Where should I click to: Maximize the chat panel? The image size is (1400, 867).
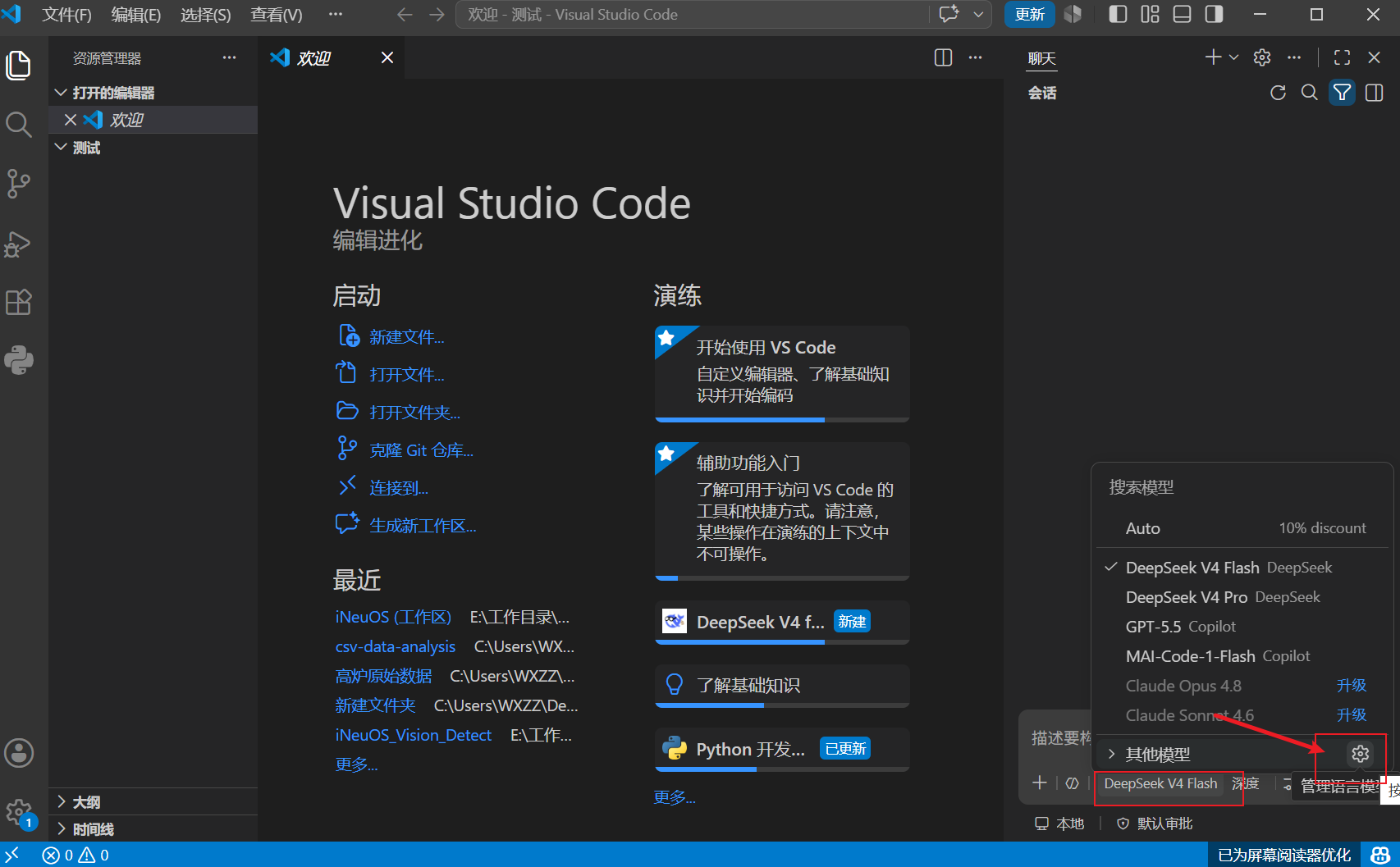[x=1343, y=57]
